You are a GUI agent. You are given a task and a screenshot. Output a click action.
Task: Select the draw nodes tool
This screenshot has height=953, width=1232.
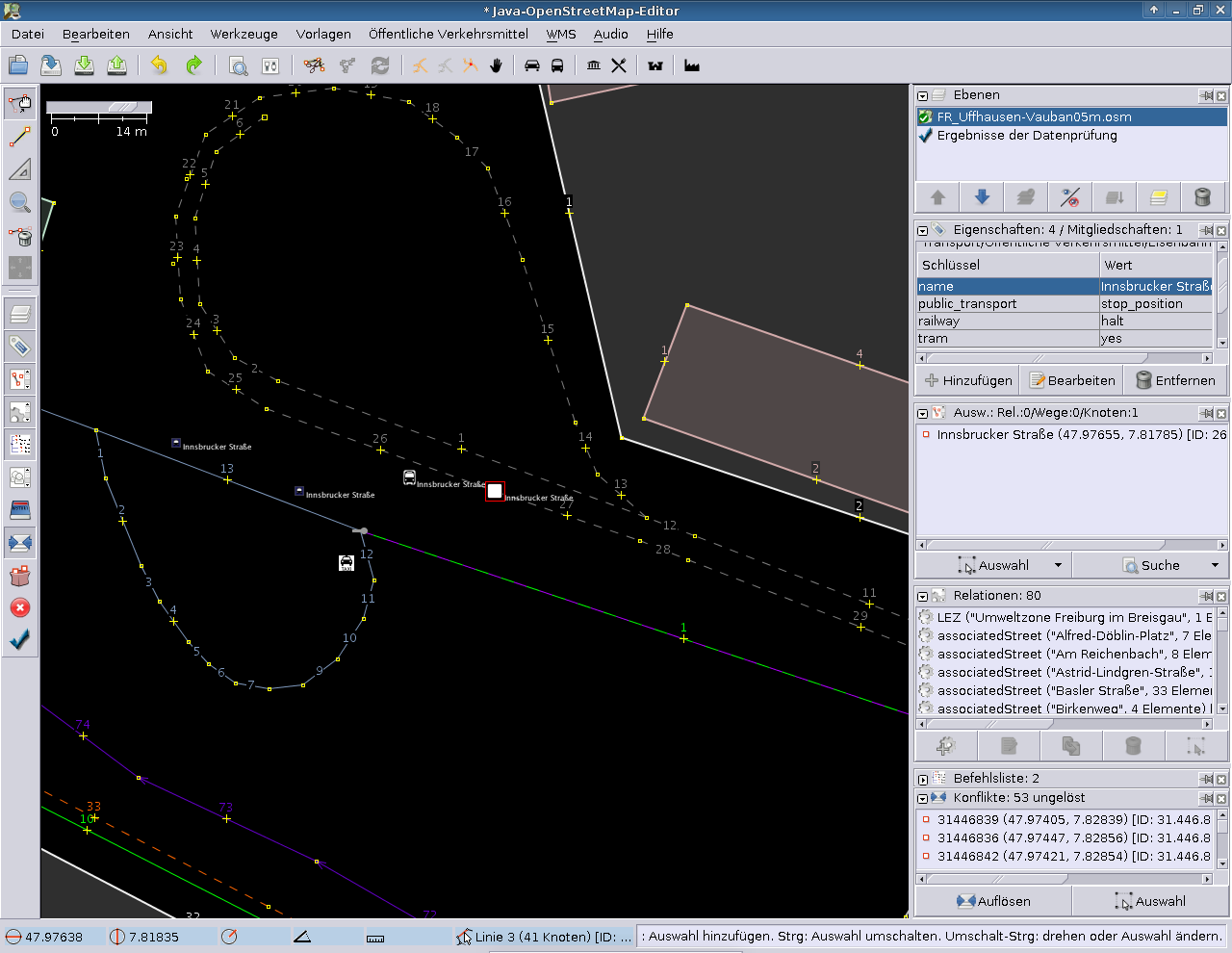coord(20,137)
